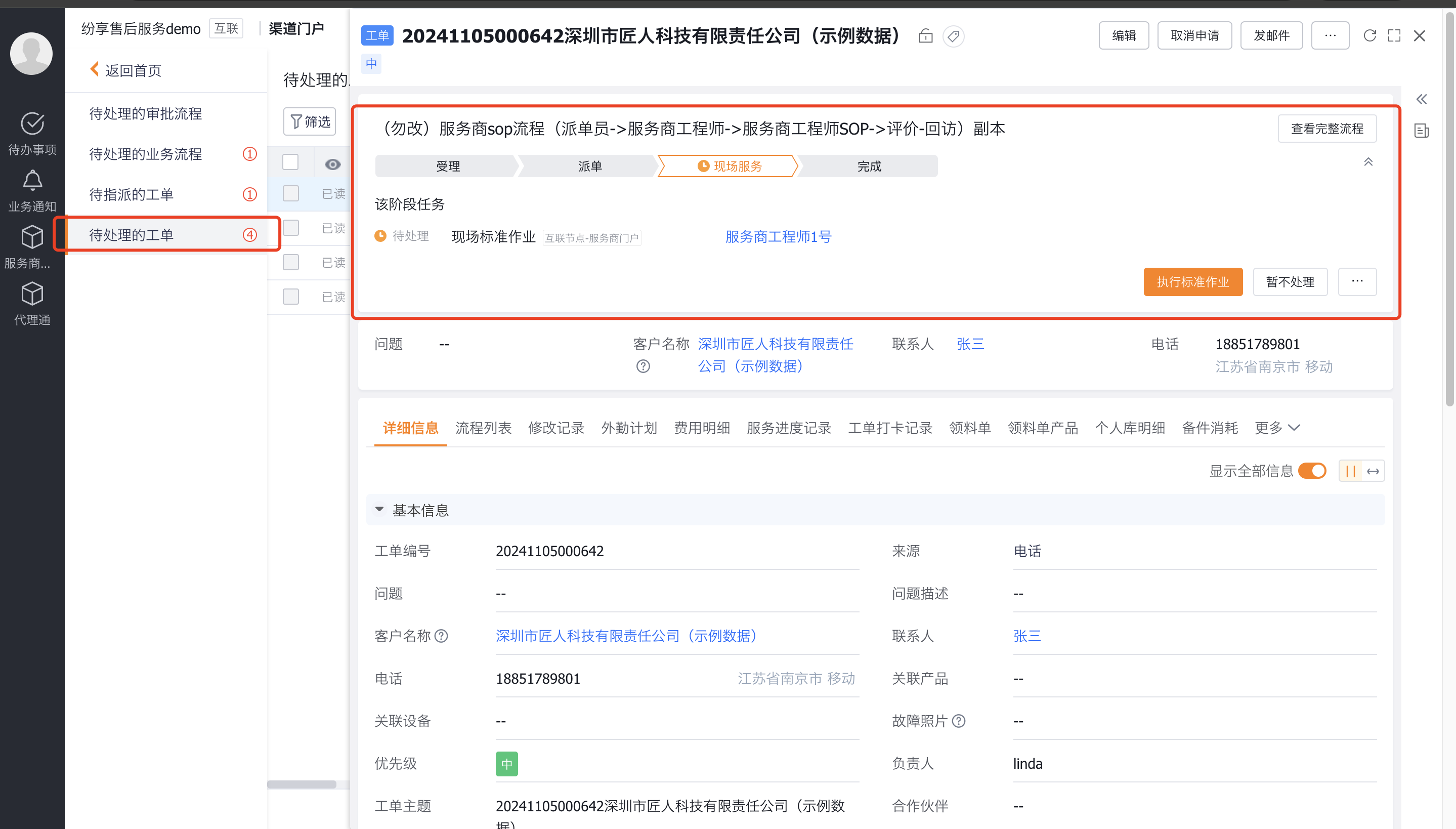Click the lock icon beside the work order title

tap(925, 36)
